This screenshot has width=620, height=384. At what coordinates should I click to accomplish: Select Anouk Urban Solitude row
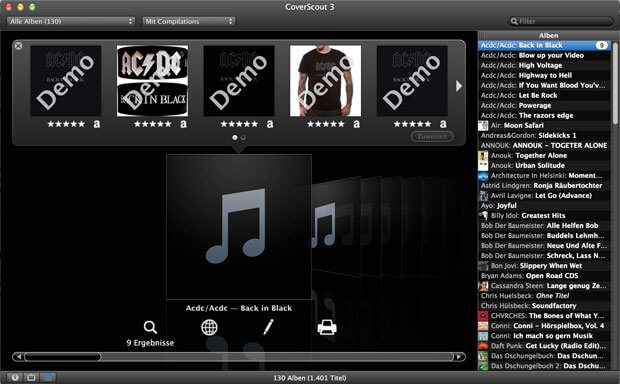544,166
